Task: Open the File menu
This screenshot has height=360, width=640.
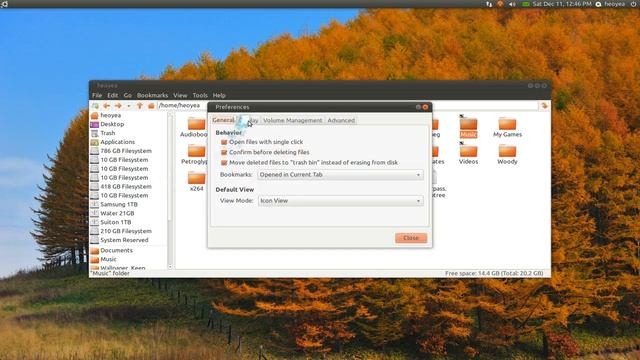Action: tap(97, 95)
